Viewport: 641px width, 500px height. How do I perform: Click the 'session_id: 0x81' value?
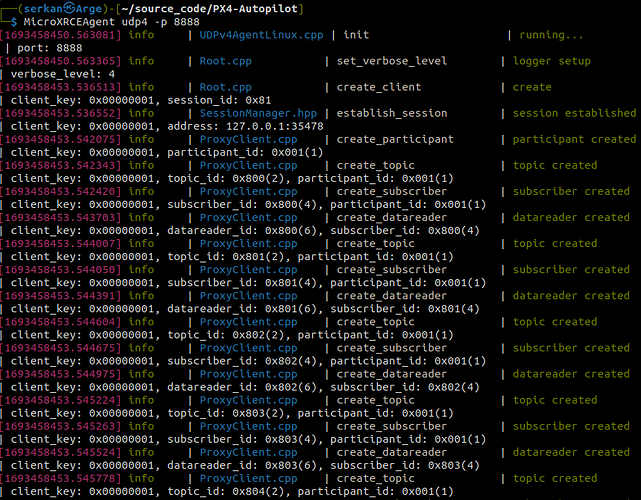(x=219, y=100)
